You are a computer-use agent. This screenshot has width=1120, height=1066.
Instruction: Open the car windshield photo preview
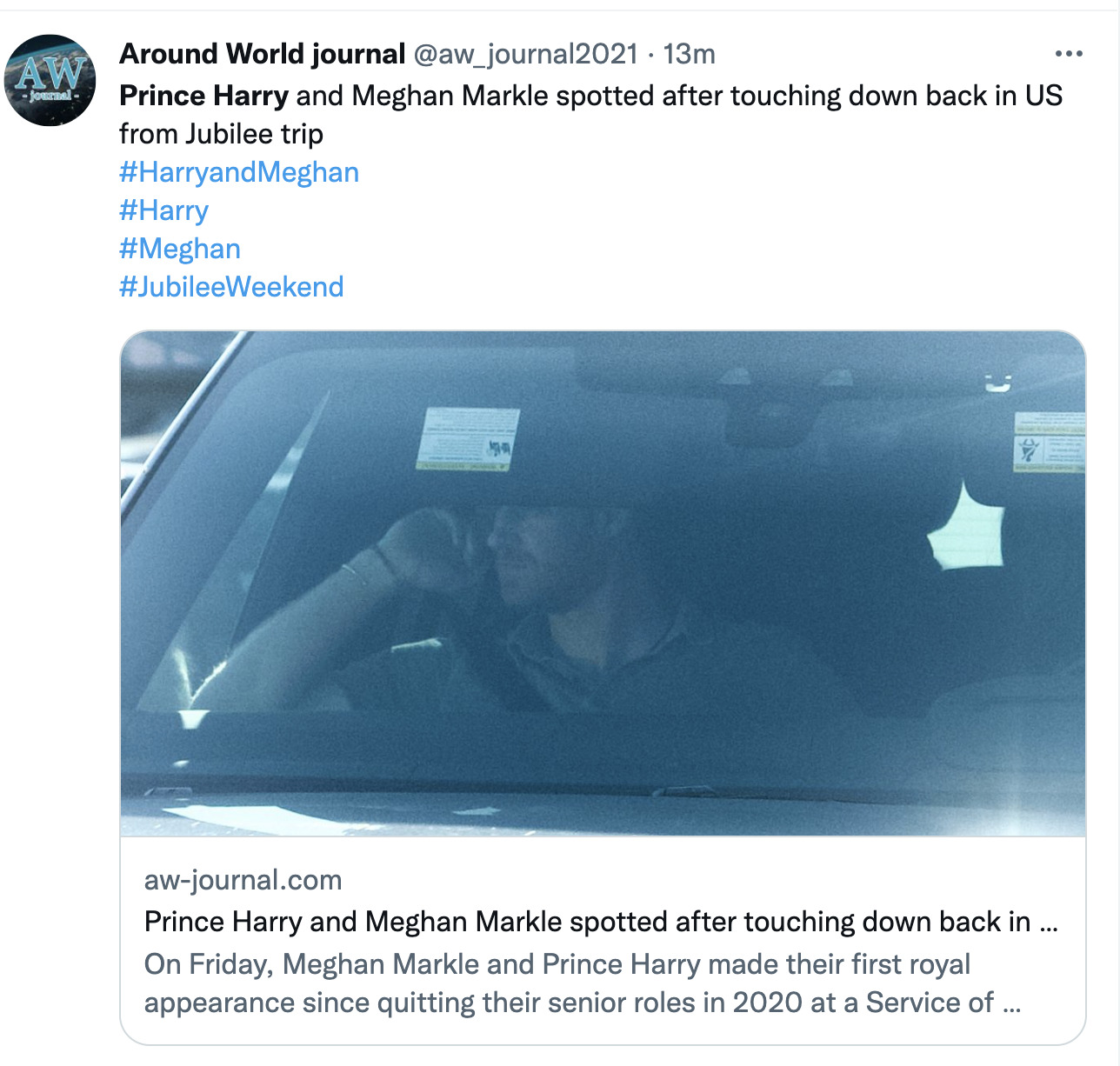click(603, 583)
